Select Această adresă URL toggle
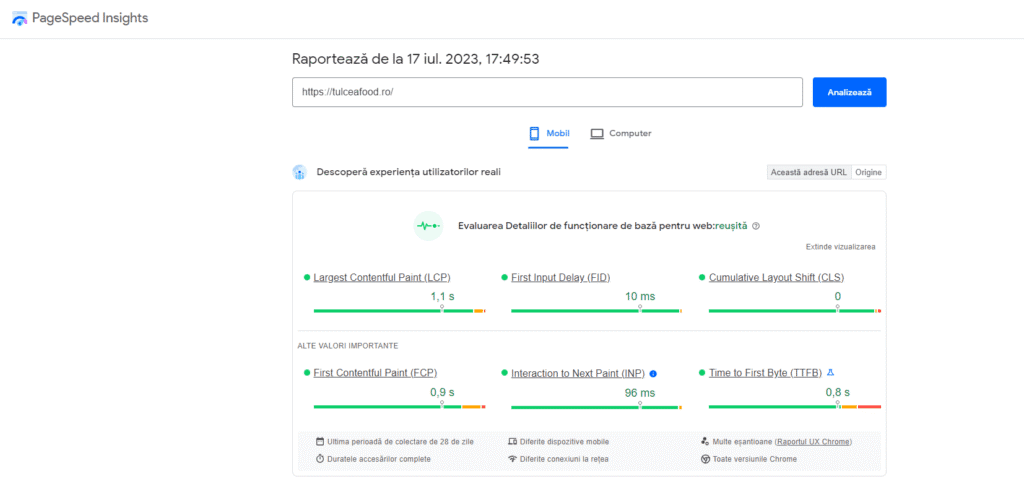This screenshot has width=1024, height=479. [x=809, y=173]
